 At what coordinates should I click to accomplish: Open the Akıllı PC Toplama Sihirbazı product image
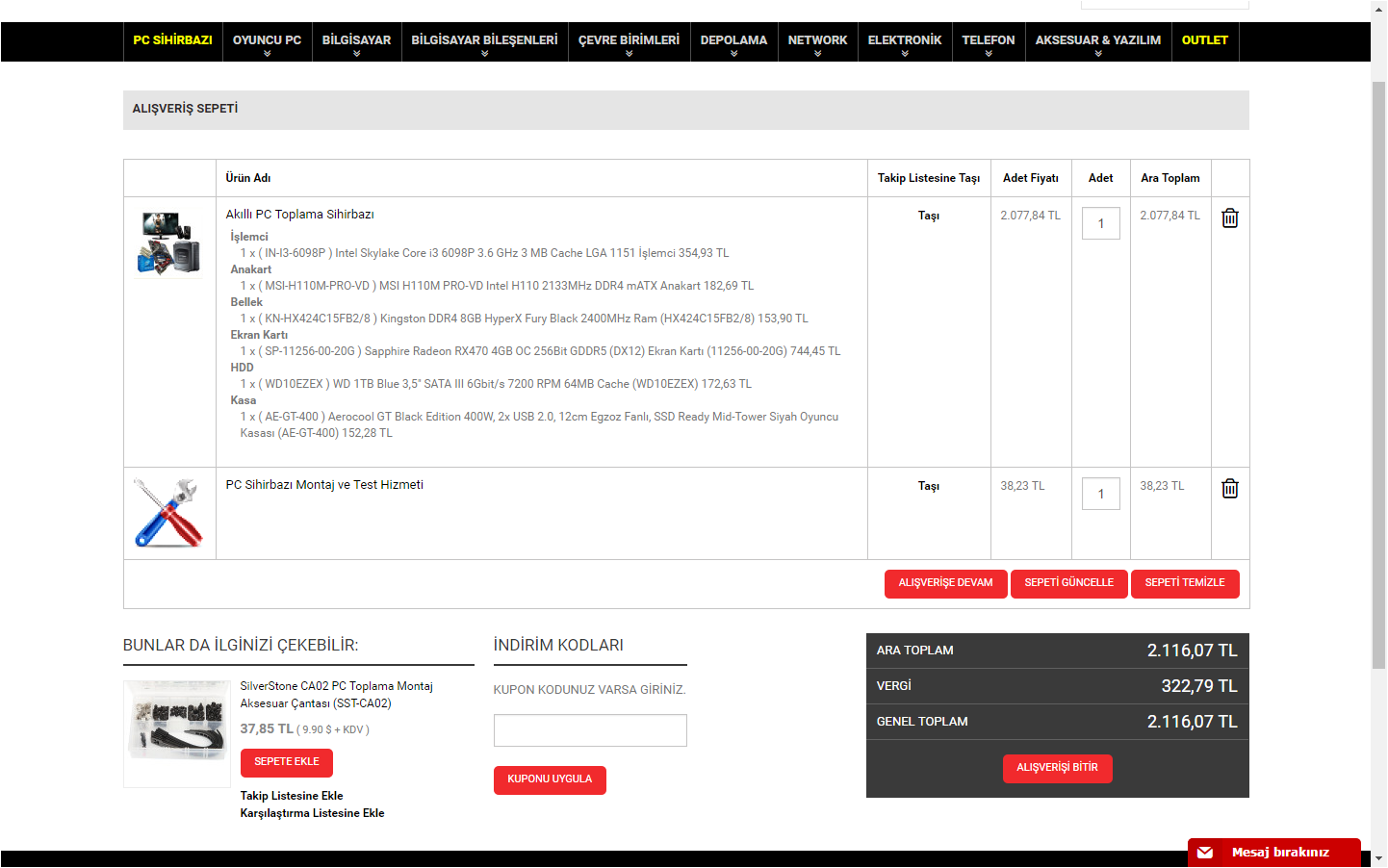tap(169, 243)
